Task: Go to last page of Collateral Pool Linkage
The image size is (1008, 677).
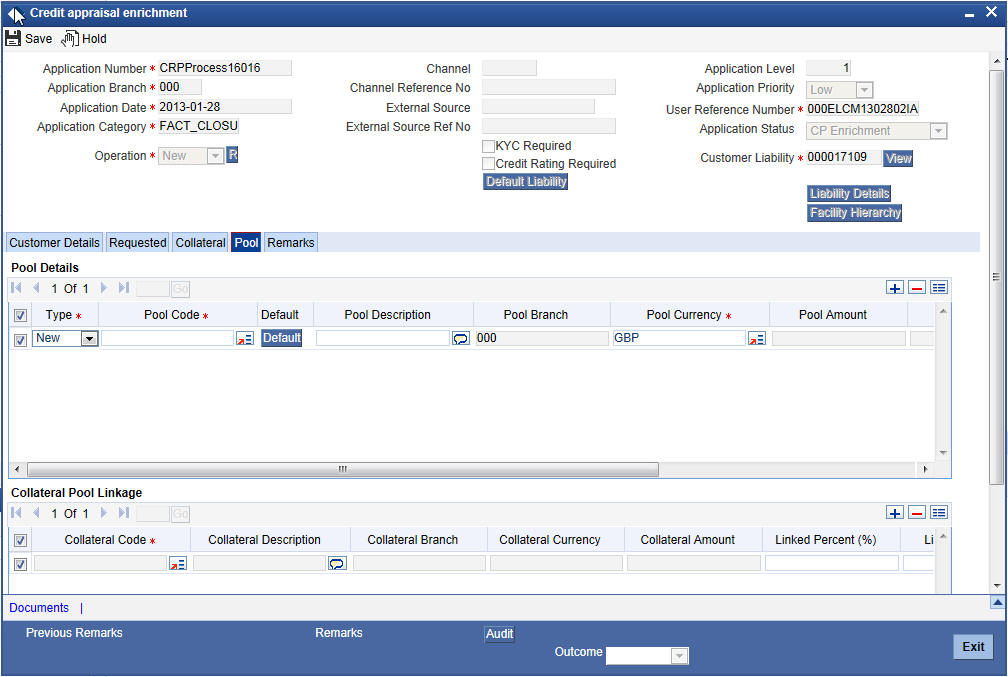Action: pyautogui.click(x=124, y=513)
